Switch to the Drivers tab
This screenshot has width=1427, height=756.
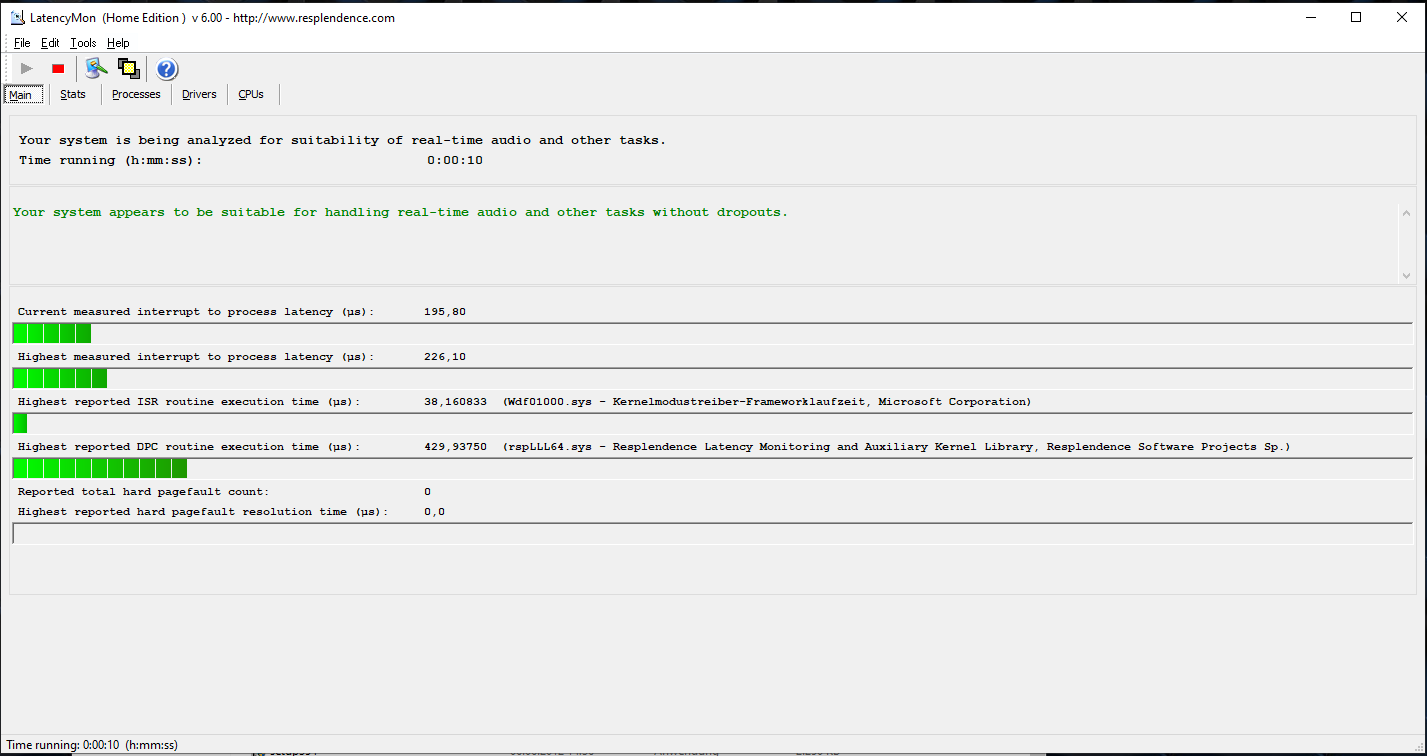199,95
